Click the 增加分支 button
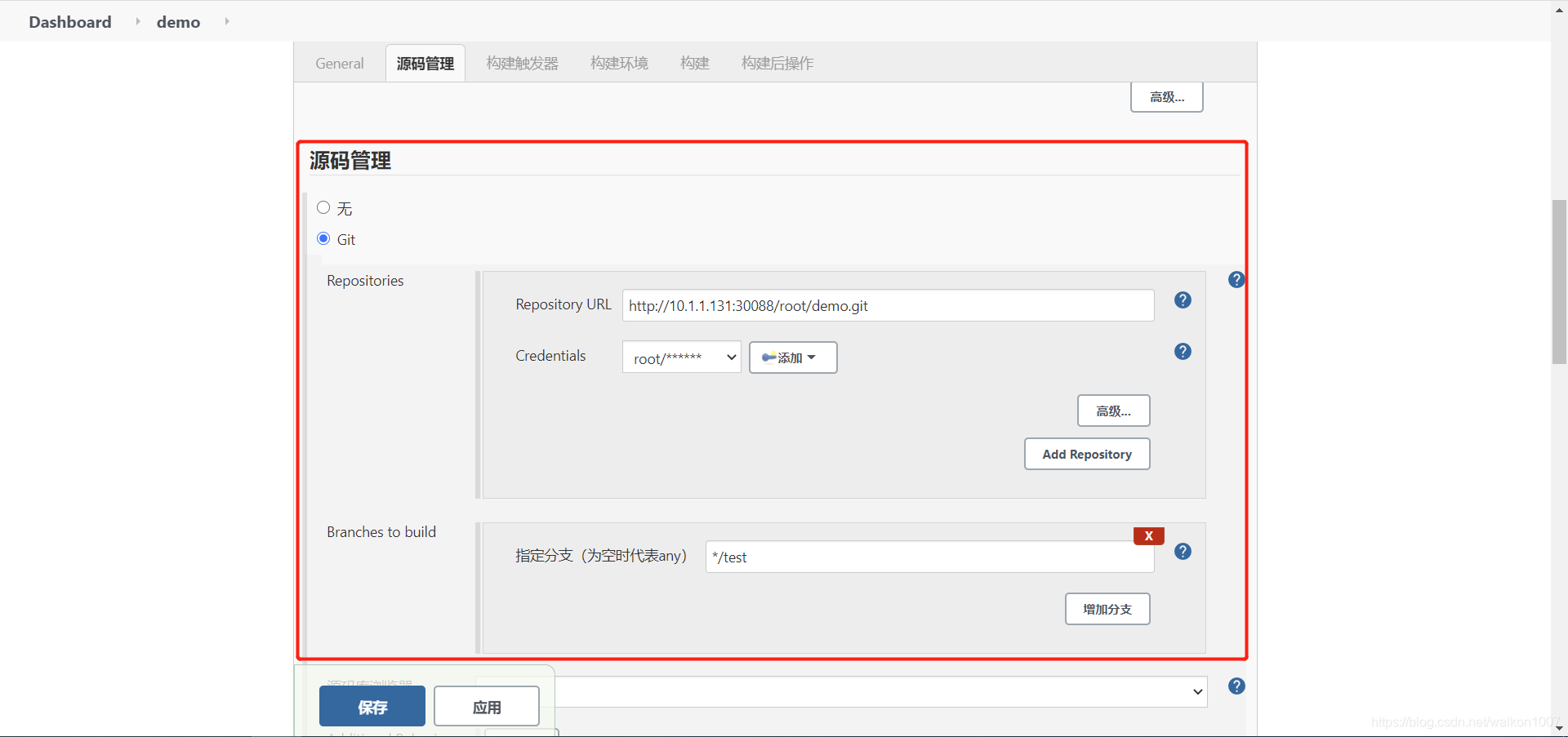The height and width of the screenshot is (737, 1568). [1107, 609]
